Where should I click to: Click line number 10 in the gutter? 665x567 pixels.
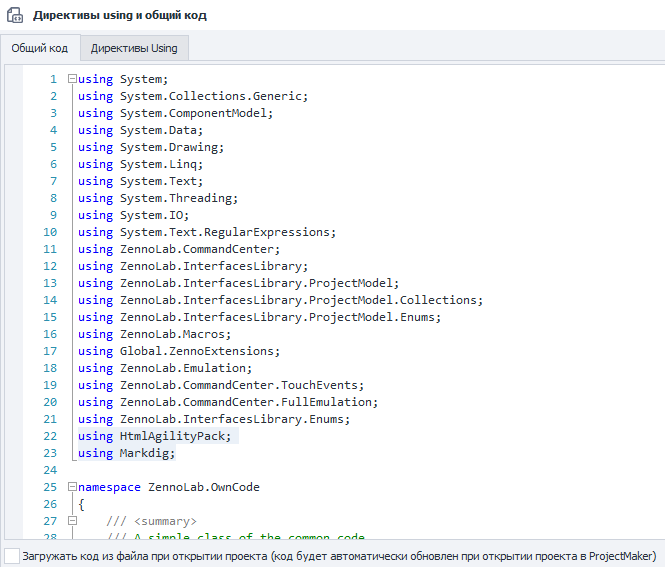click(50, 232)
